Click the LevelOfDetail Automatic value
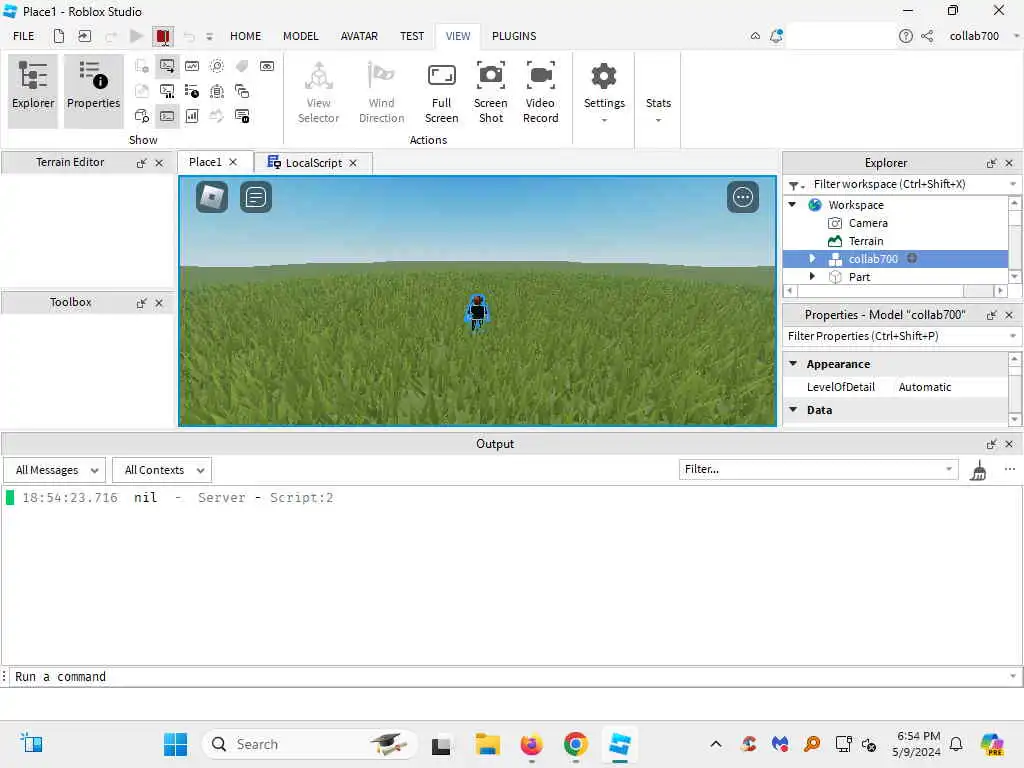1024x768 pixels. 925,387
